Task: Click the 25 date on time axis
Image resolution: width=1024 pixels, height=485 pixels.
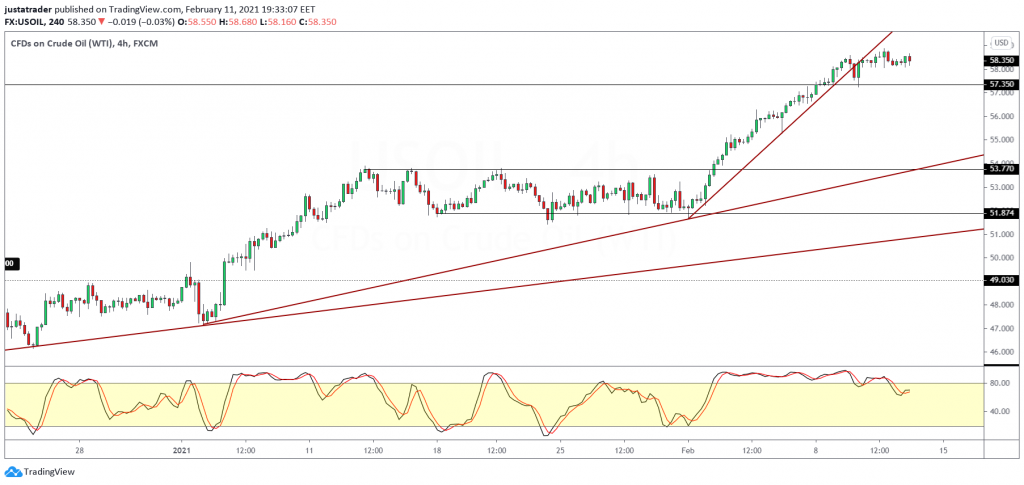Action: (x=560, y=450)
